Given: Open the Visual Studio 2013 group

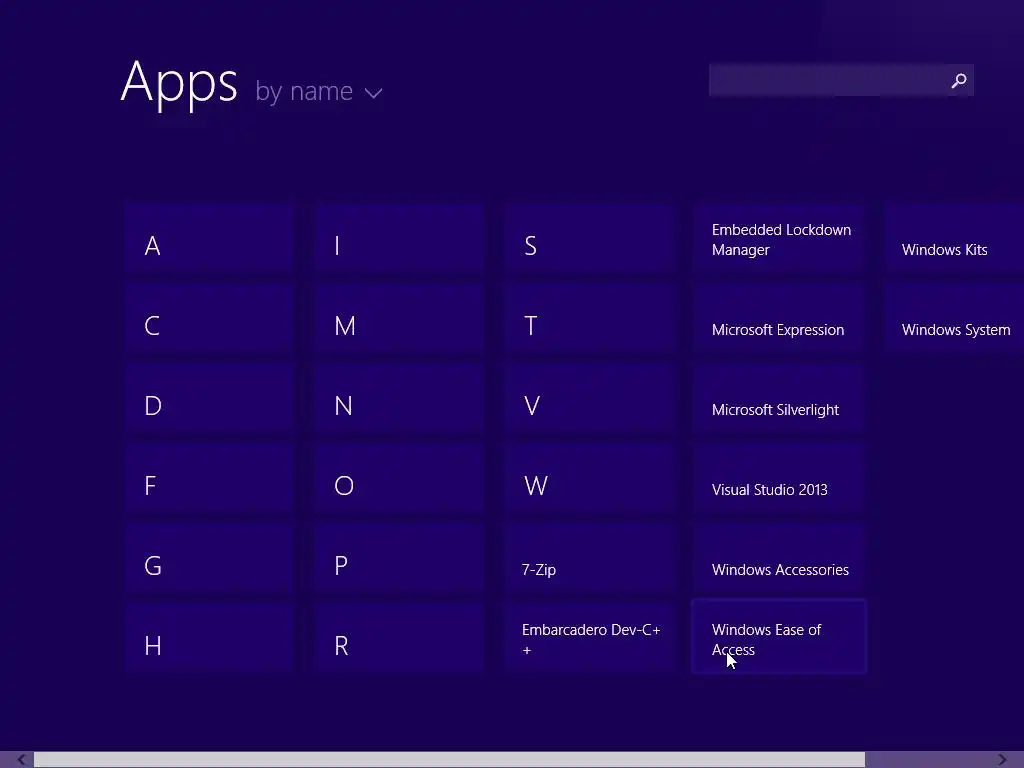Looking at the screenshot, I should (x=779, y=478).
